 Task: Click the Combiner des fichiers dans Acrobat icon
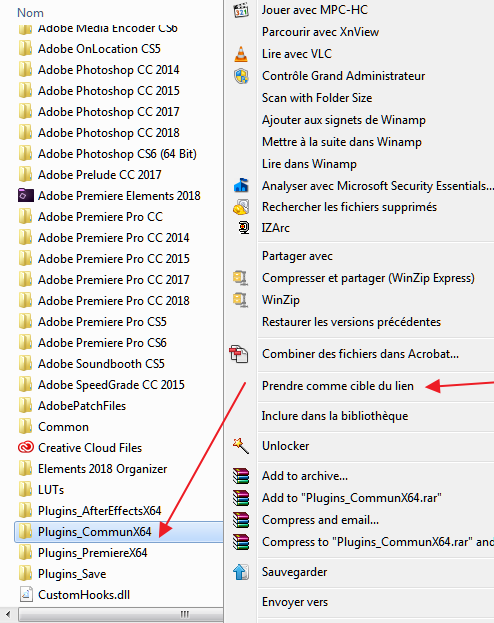(x=238, y=354)
